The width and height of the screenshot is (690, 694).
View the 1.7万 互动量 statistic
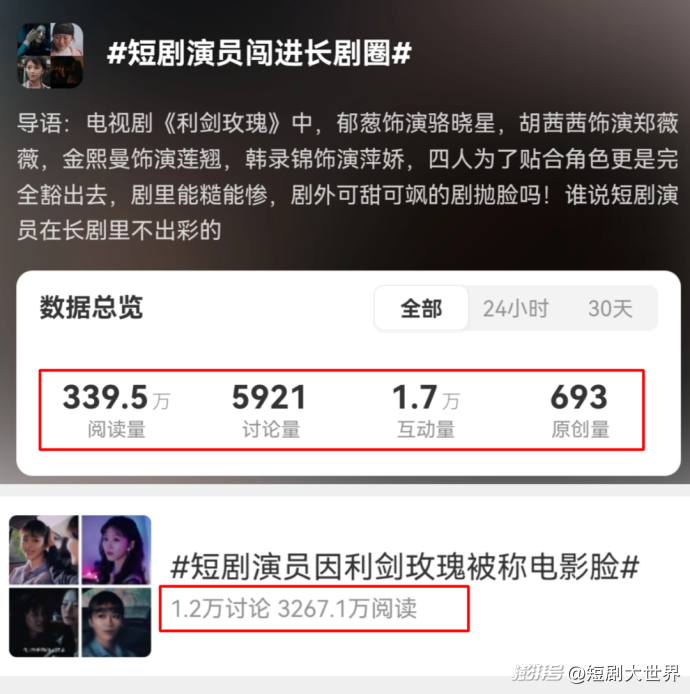click(426, 410)
